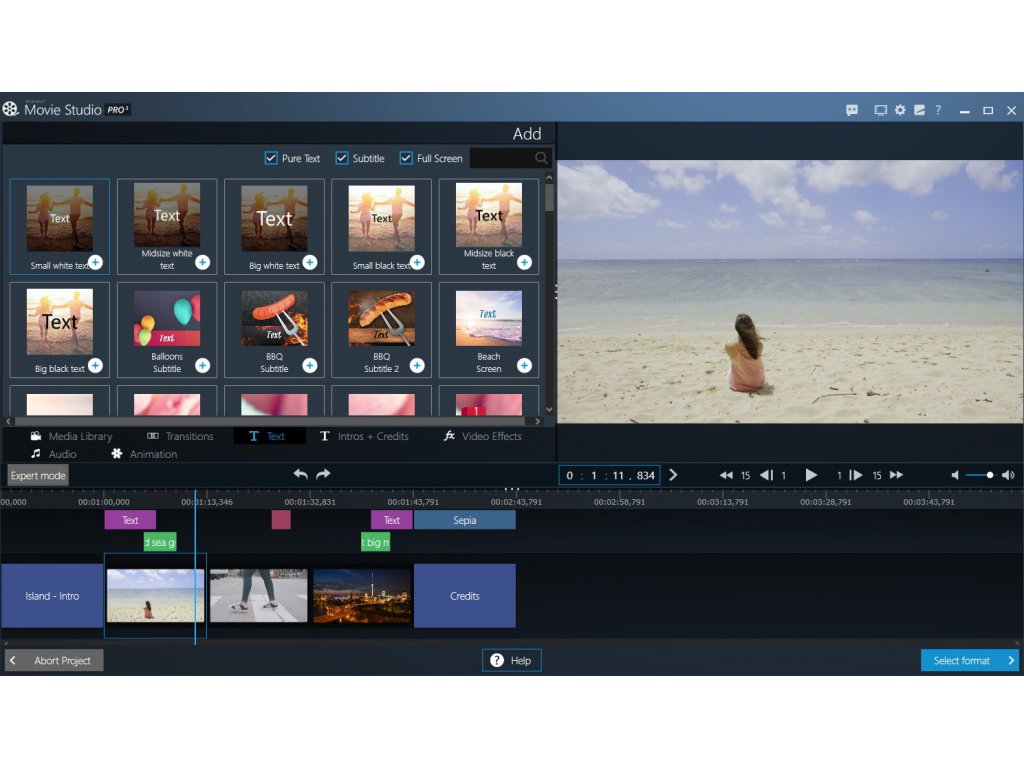The height and width of the screenshot is (768, 1024).
Task: Add the Big white text template
Action: pos(310,262)
